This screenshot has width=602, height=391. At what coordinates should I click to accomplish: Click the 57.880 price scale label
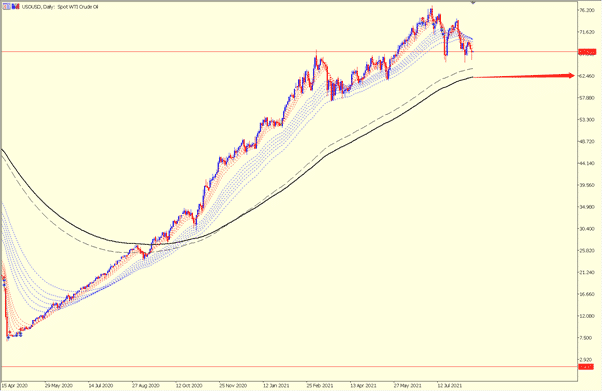tap(587, 98)
